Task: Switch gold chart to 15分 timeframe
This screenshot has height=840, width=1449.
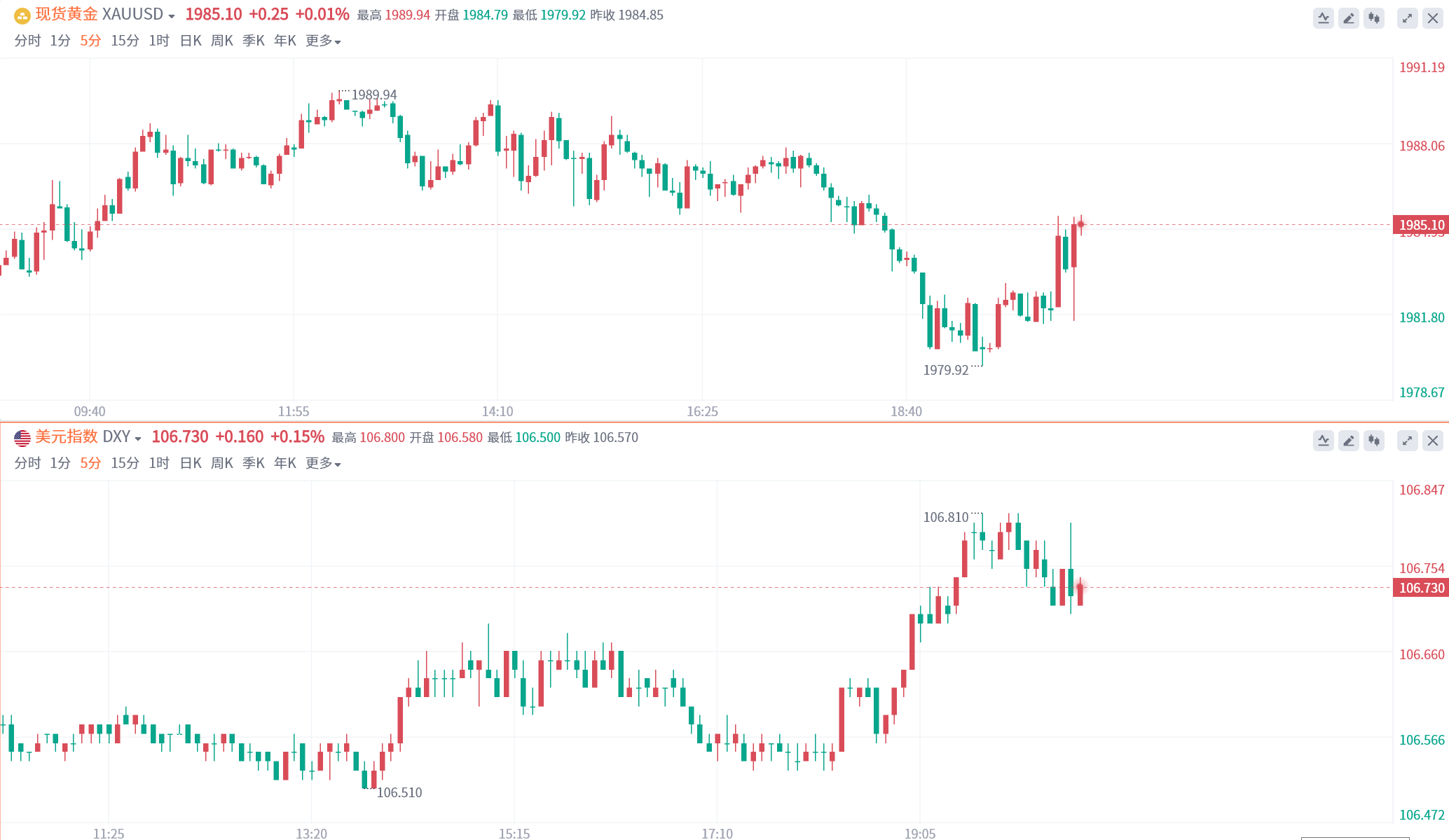Action: 125,41
